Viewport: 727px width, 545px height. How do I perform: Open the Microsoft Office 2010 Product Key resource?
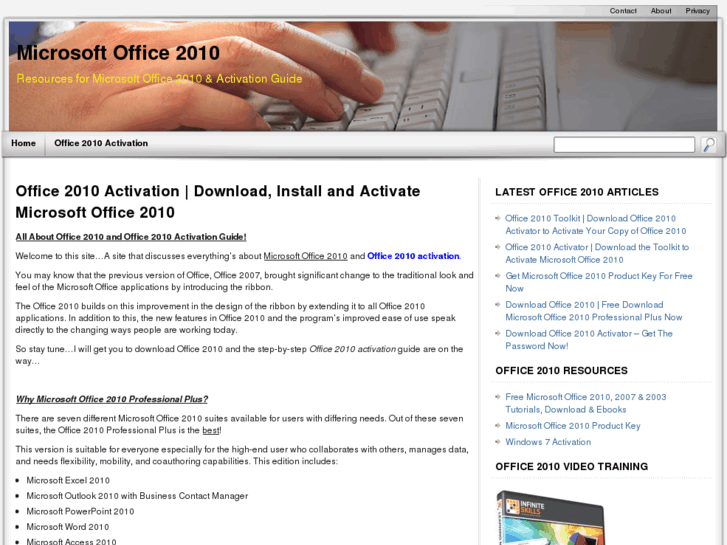click(x=573, y=426)
